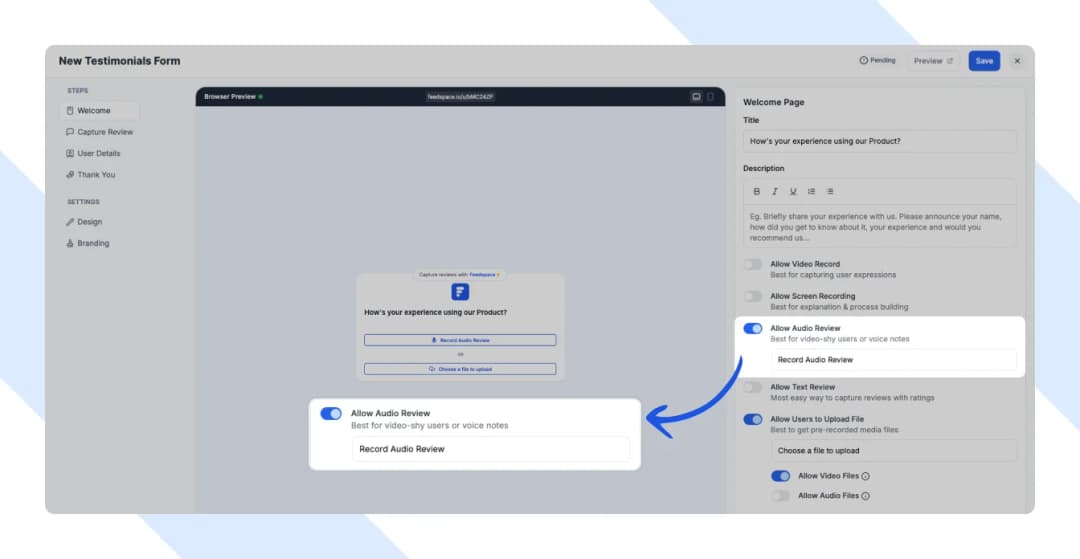The image size is (1080, 559).
Task: Click 'Best for capturing user expressions' text
Action: tap(833, 275)
